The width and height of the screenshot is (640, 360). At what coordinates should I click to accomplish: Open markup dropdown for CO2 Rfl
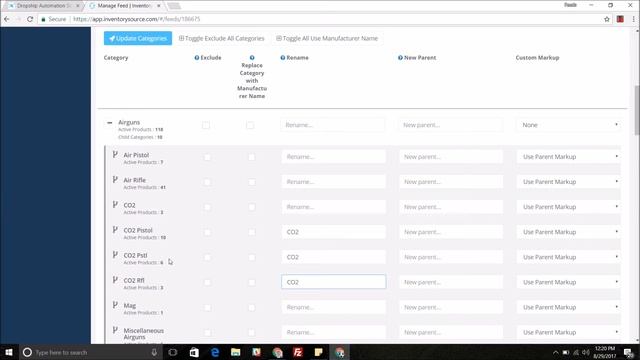click(x=569, y=282)
